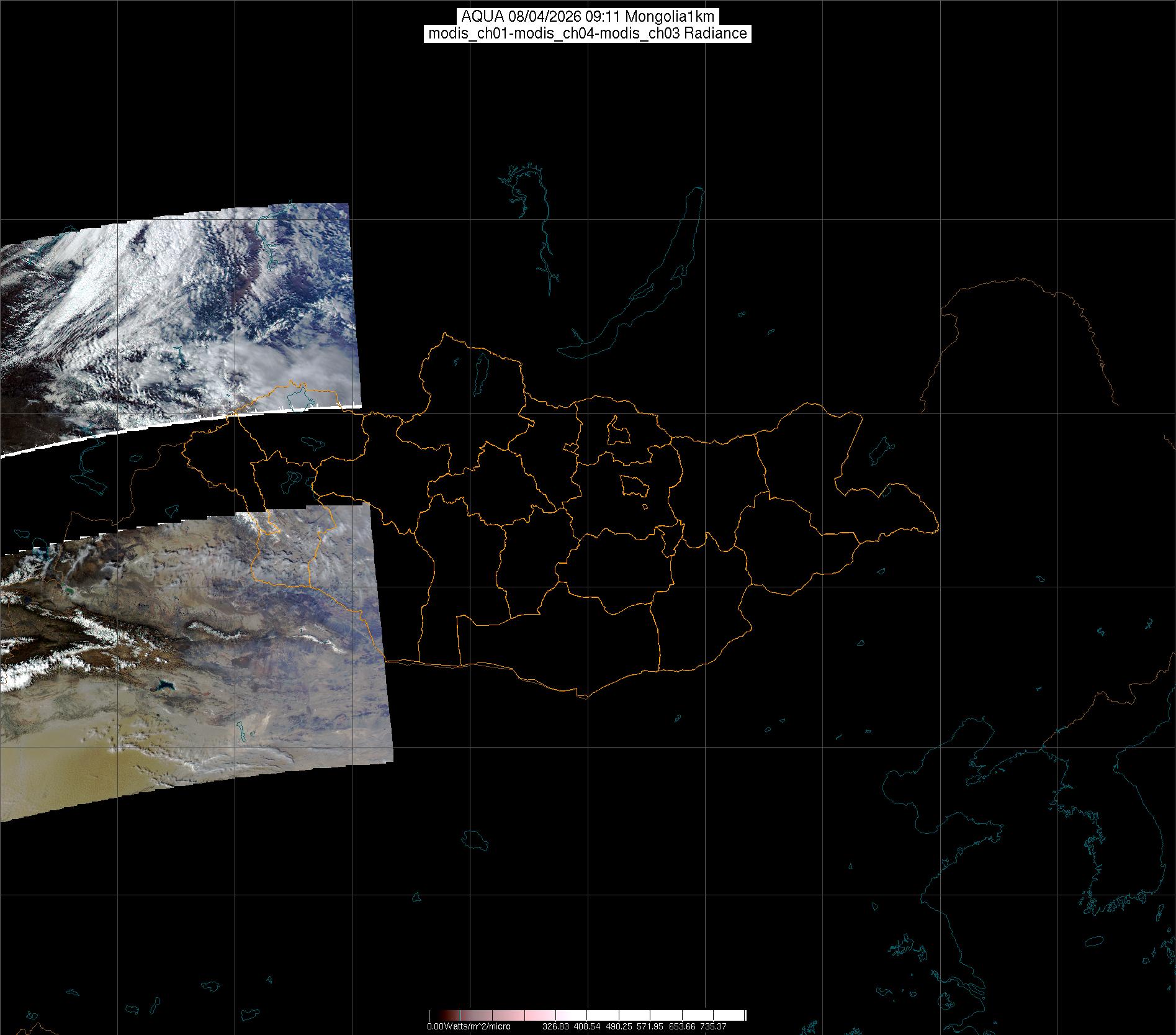Click the Lake Khövsgöl outline in northern Mongolia
1176x1035 pixels.
pos(481,370)
